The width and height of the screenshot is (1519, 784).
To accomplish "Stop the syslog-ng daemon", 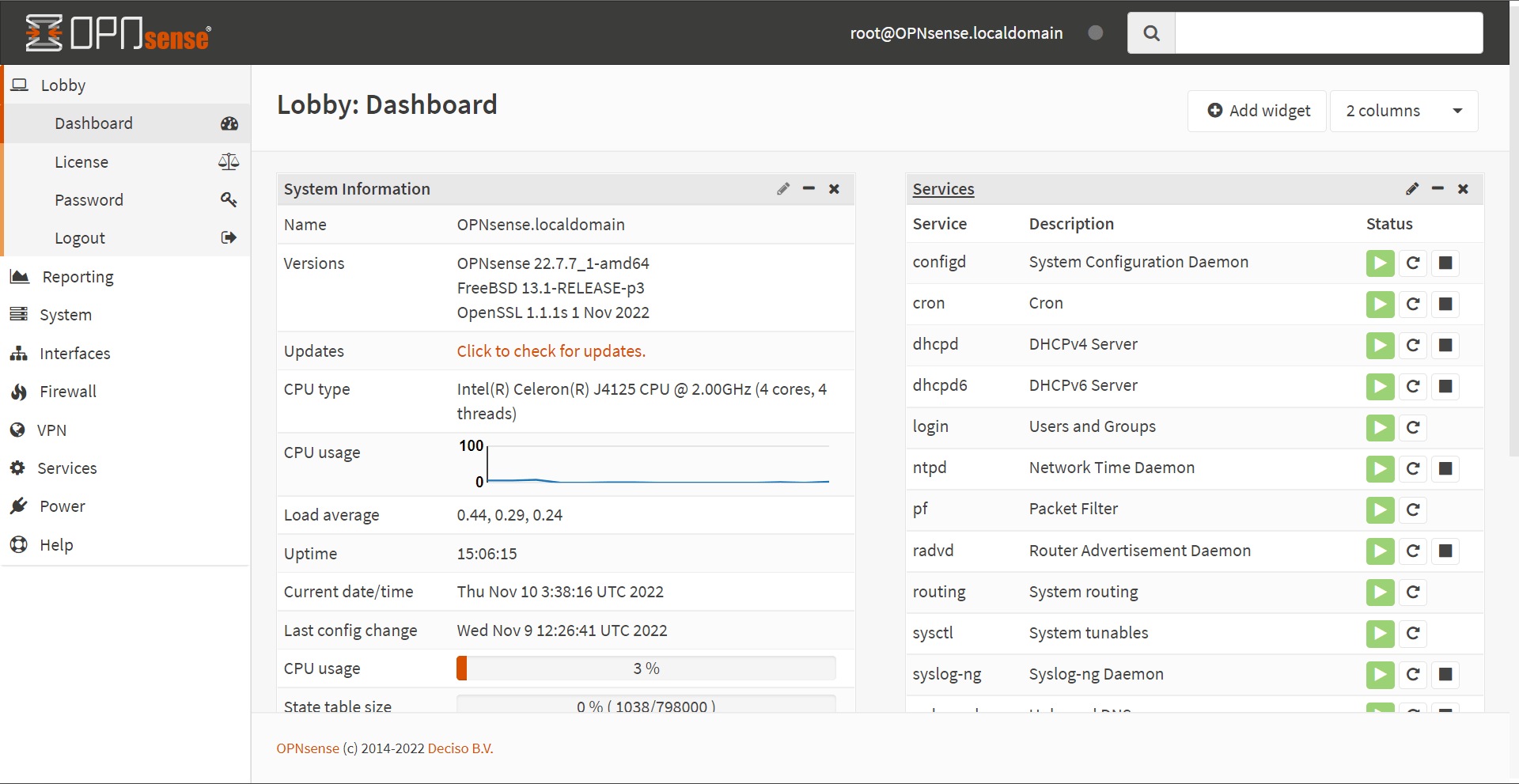I will pos(1446,675).
